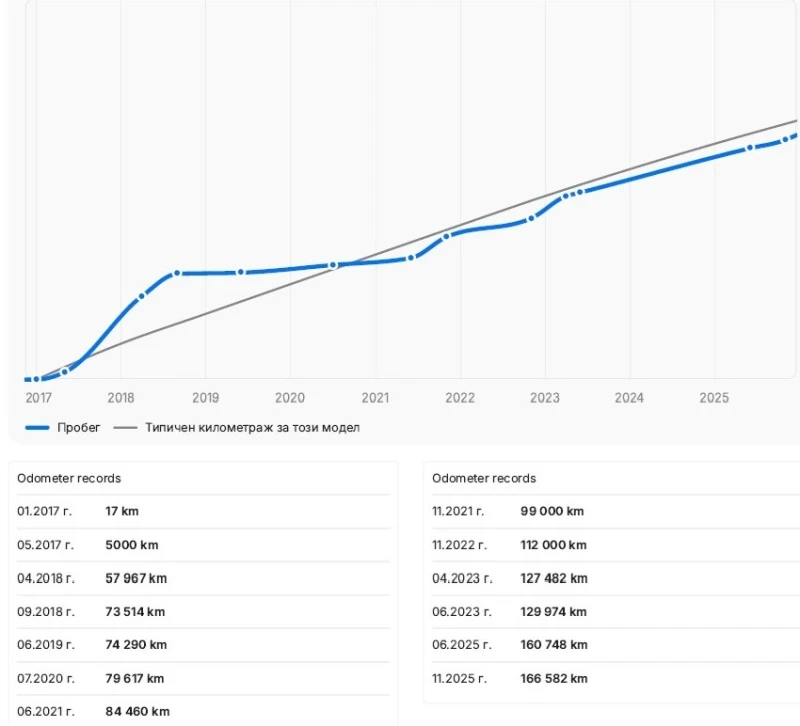800x726 pixels.
Task: Click the 2021 year label on axis
Action: [x=375, y=398]
